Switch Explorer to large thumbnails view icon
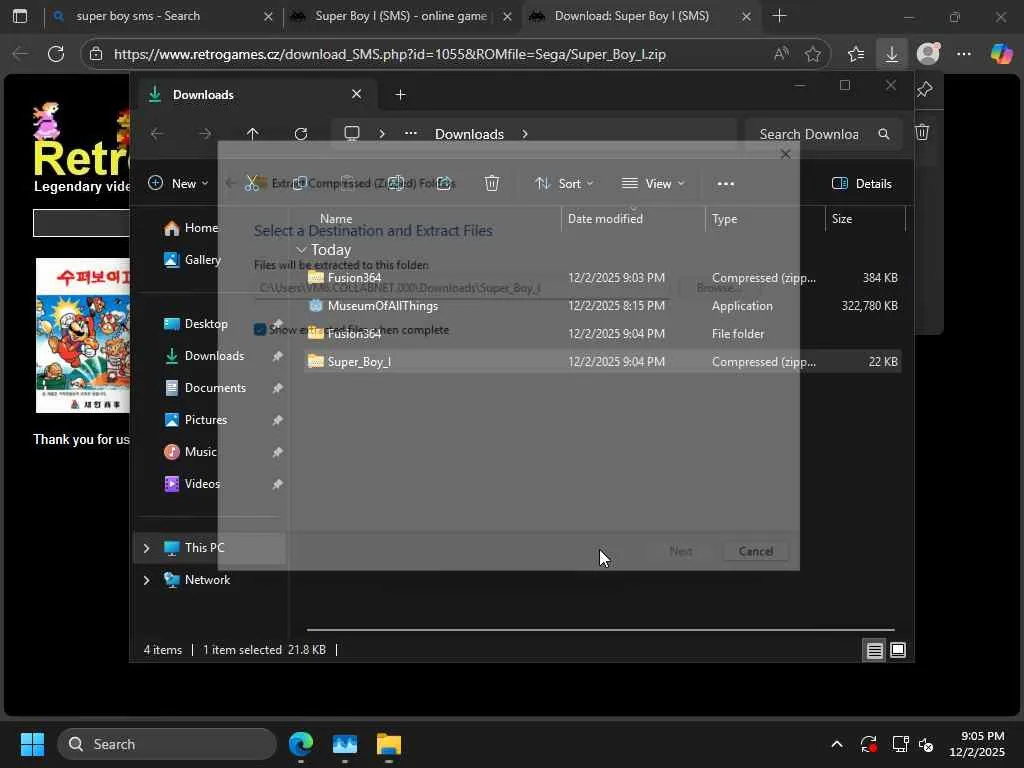This screenshot has height=768, width=1024. pyautogui.click(x=898, y=650)
